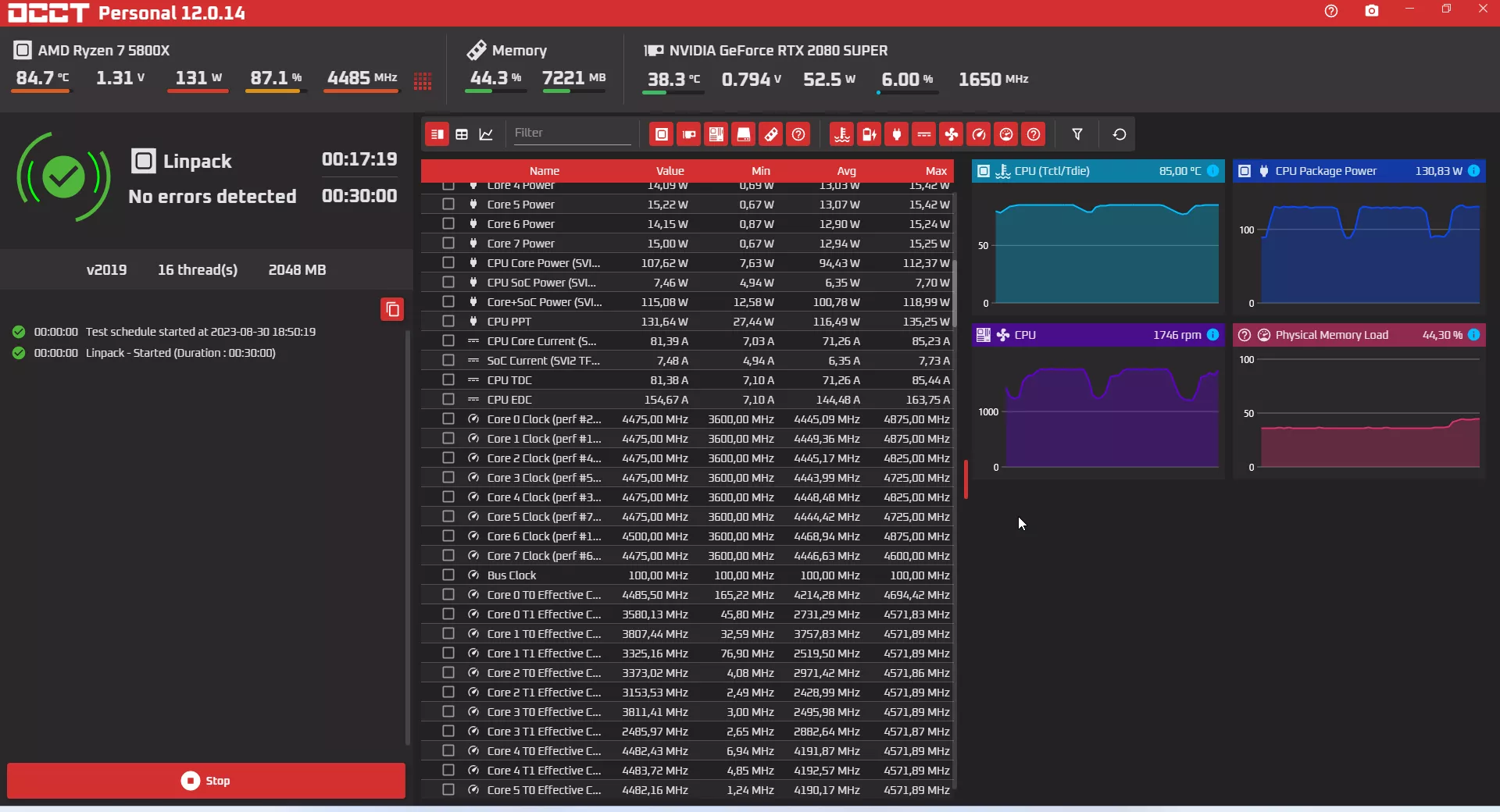Screen dimensions: 1500x812
Task: Open OCCT help from title bar
Action: click(x=1331, y=11)
